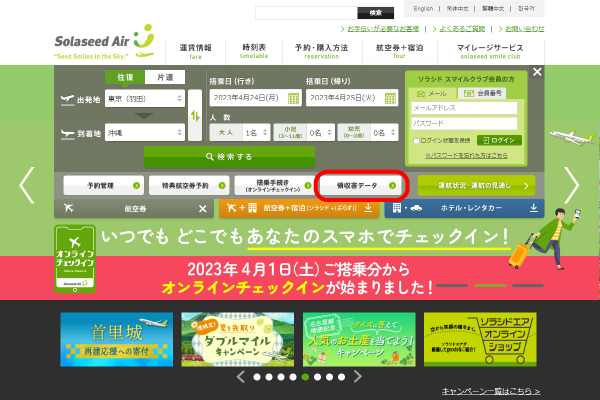Open 出発地 departure dropdown 東京(羽田)

tap(145, 99)
